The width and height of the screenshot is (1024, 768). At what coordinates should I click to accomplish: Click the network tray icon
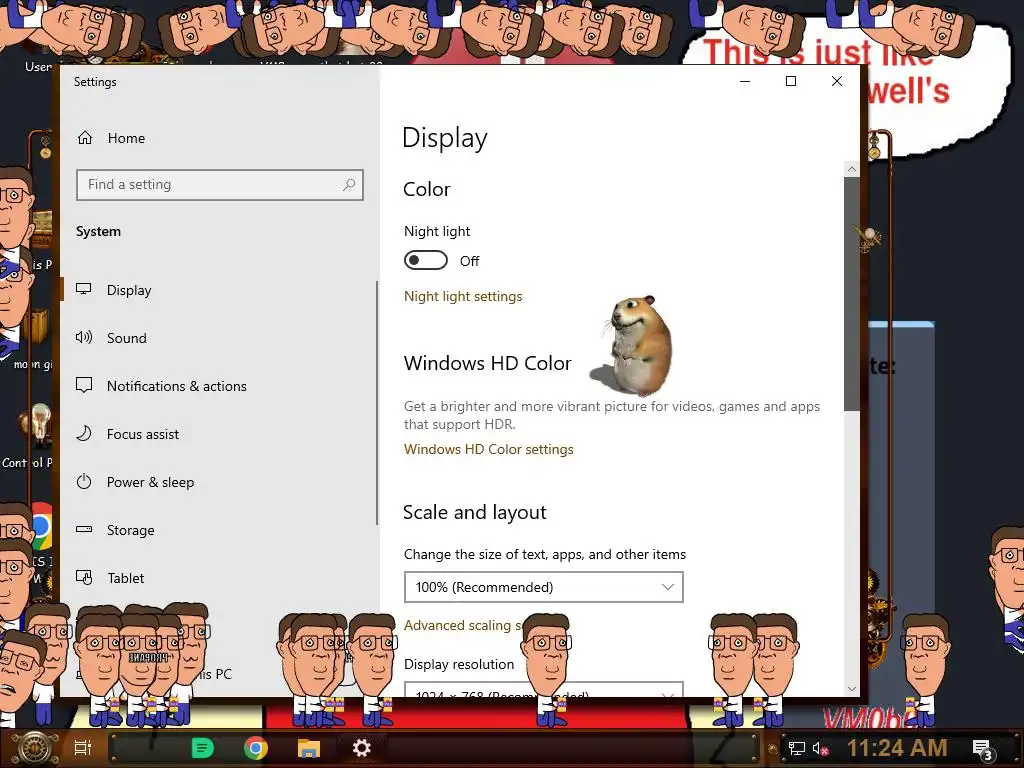pyautogui.click(x=796, y=748)
